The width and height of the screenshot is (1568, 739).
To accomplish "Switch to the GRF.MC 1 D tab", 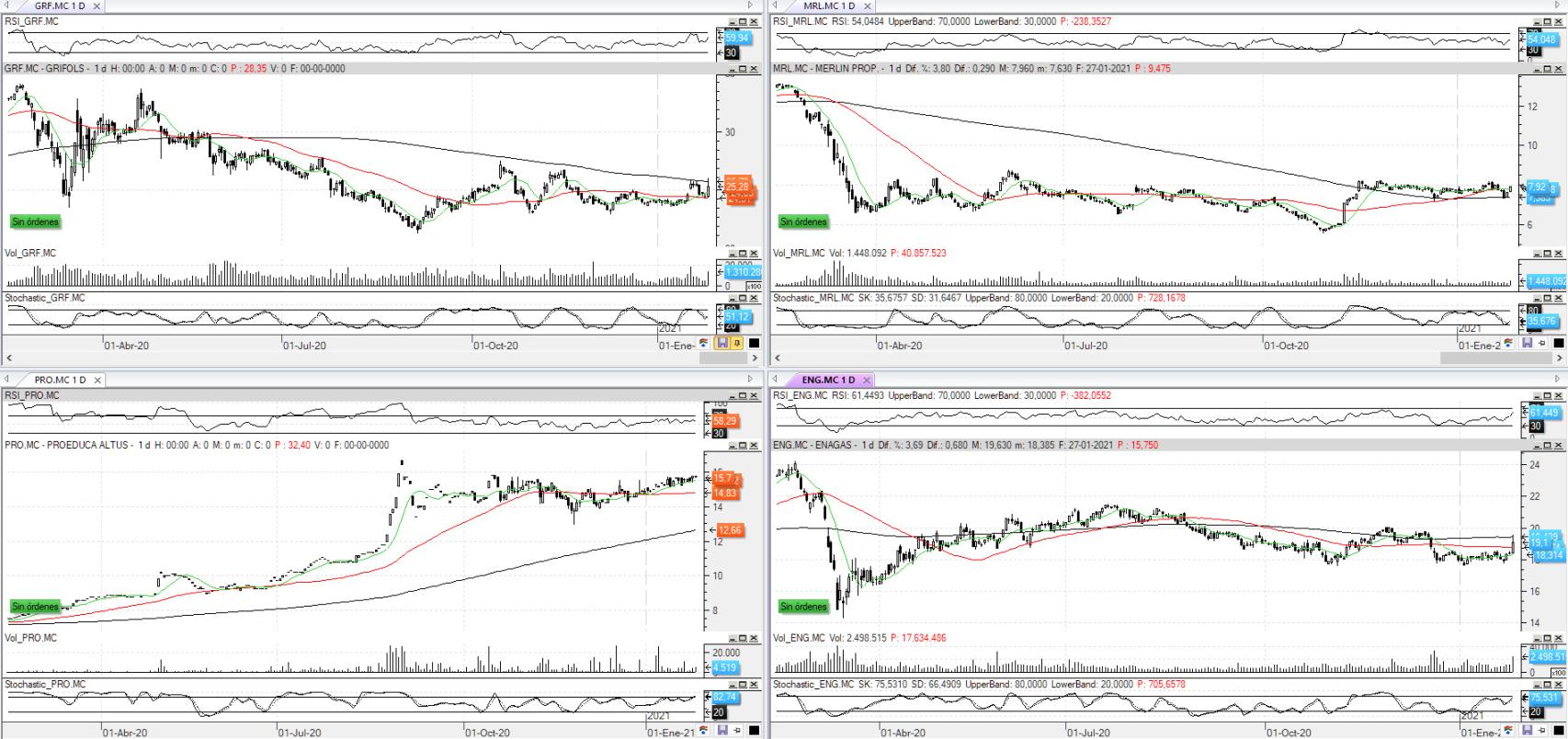I will coord(60,6).
